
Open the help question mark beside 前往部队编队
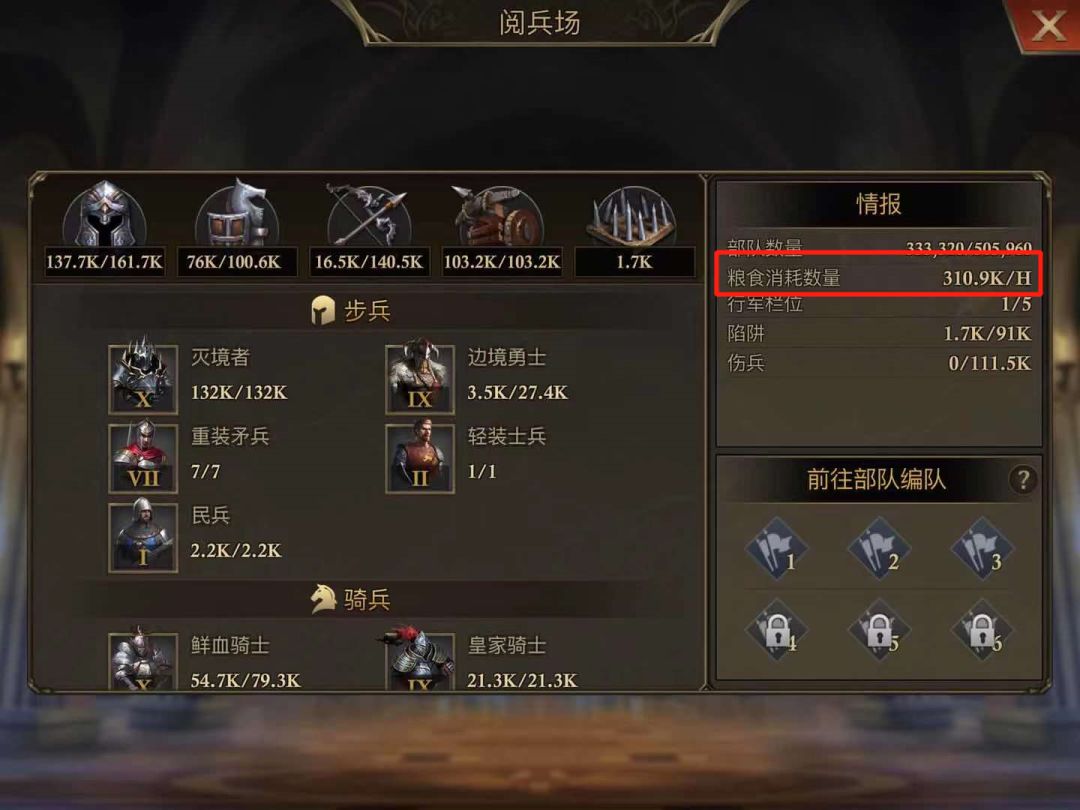click(x=1023, y=479)
